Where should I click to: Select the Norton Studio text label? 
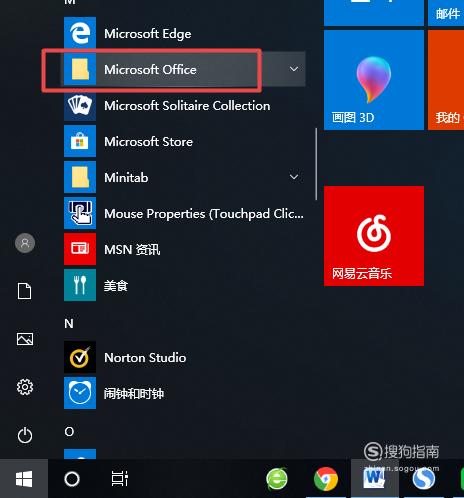point(145,358)
